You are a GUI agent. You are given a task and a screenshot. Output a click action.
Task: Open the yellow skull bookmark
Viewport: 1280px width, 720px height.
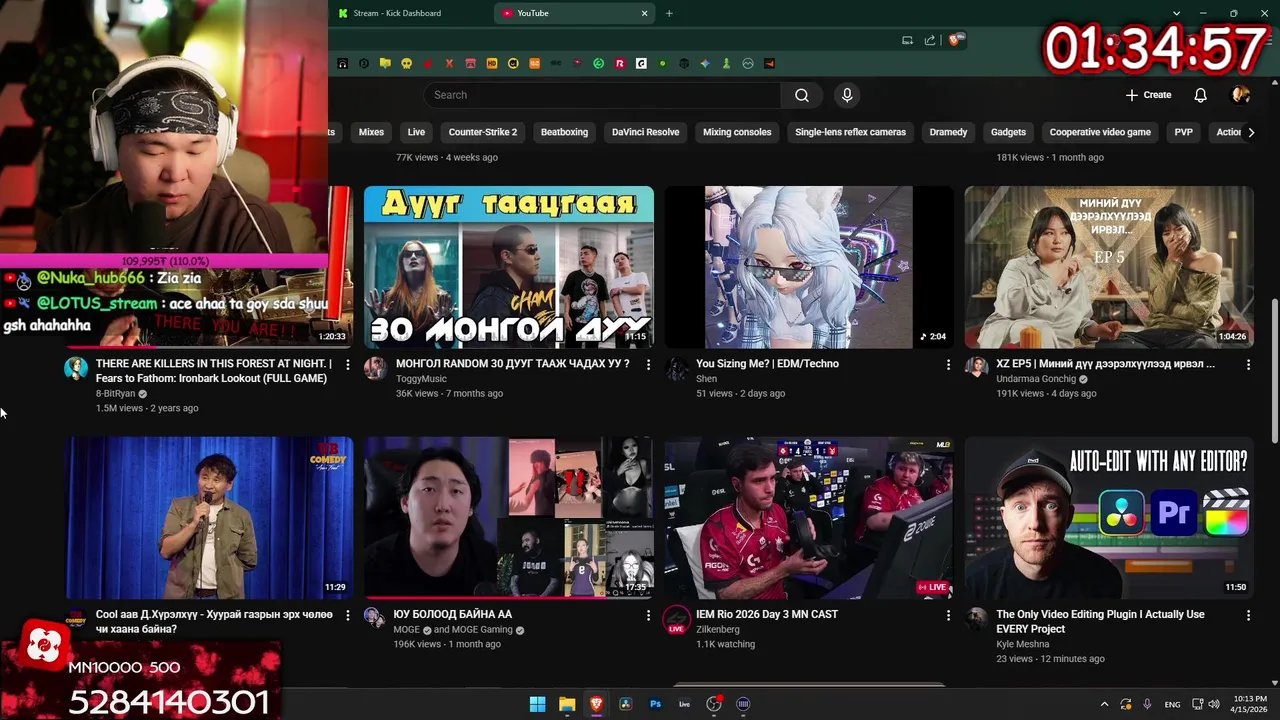pyautogui.click(x=406, y=63)
